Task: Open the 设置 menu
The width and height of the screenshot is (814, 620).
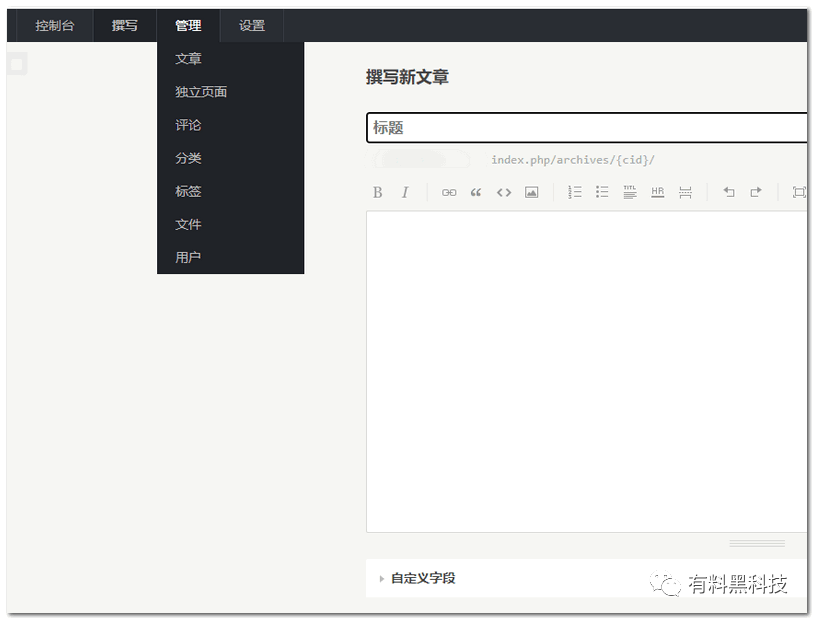Action: (251, 25)
